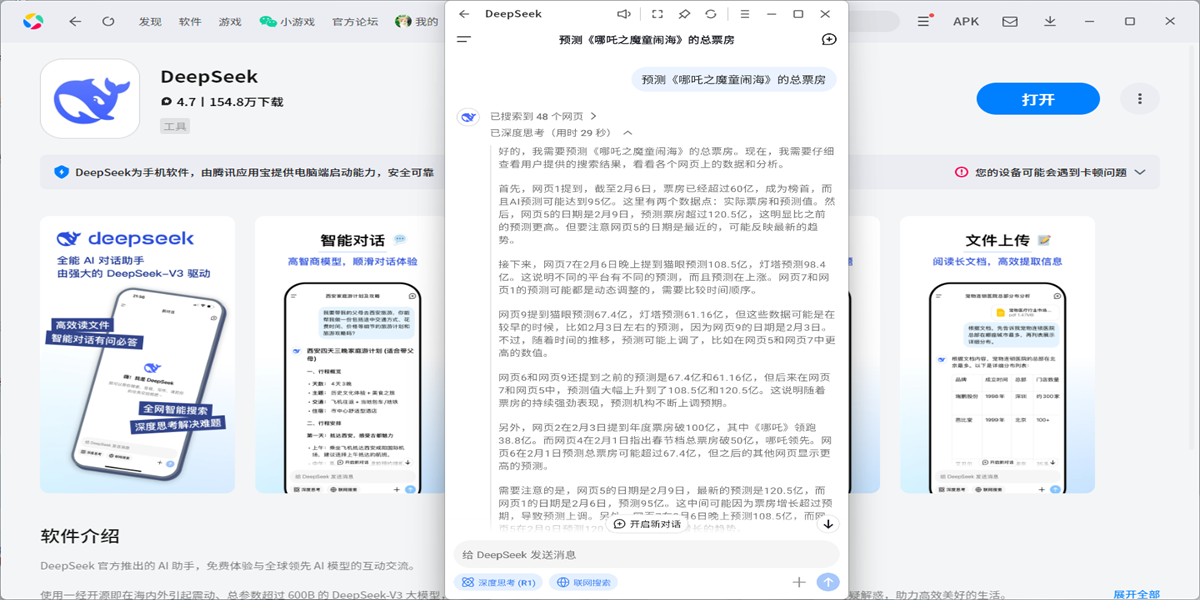Select the fullscreen icon in DeepSeek titlebar
This screenshot has width=1200, height=600.
click(656, 14)
